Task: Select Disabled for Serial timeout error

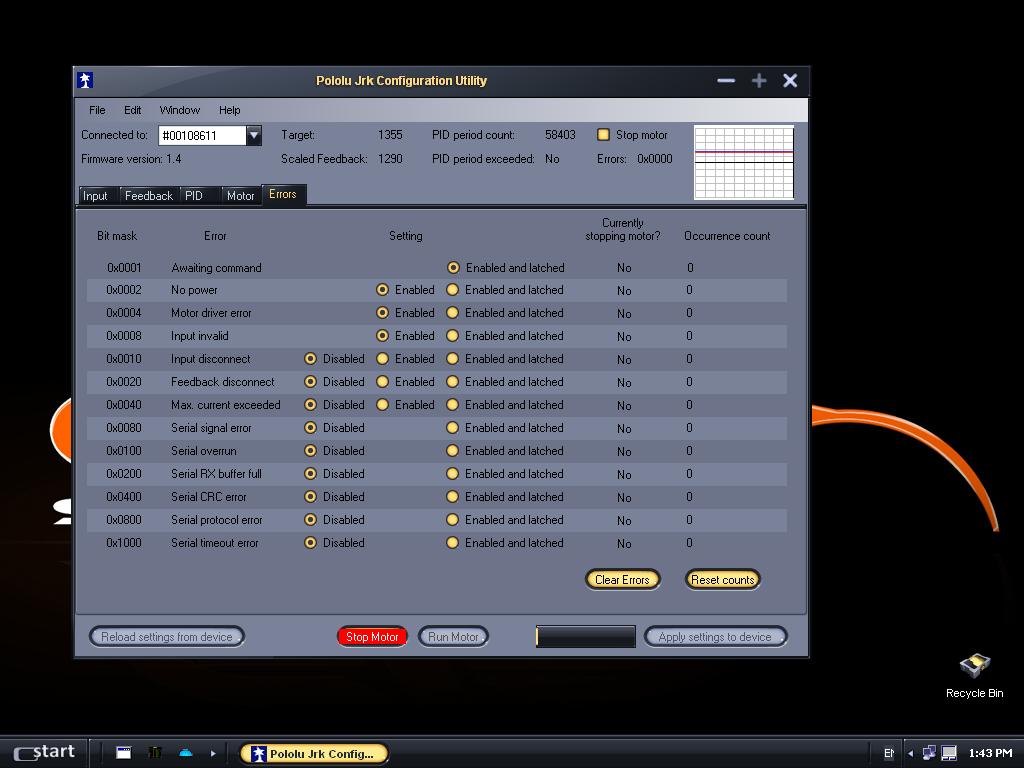Action: [311, 543]
